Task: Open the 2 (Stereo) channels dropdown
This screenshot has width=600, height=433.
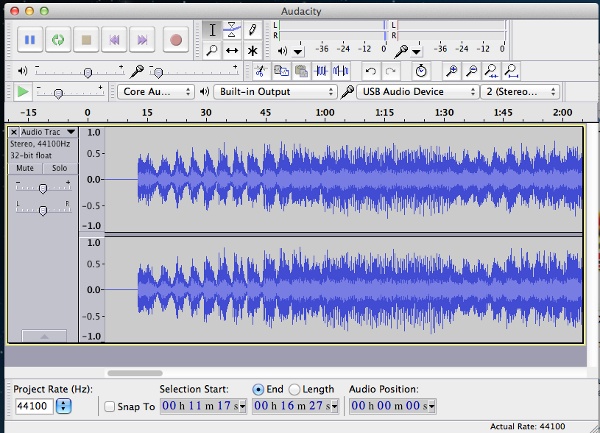Action: click(x=520, y=92)
